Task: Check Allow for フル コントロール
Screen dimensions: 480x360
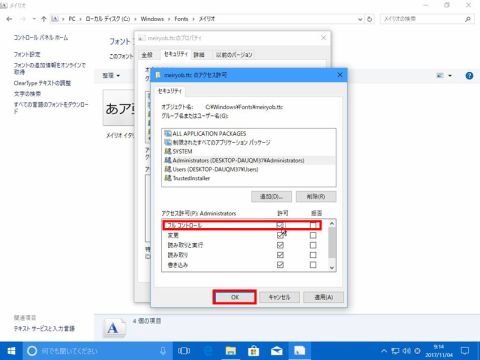Action: [280, 225]
